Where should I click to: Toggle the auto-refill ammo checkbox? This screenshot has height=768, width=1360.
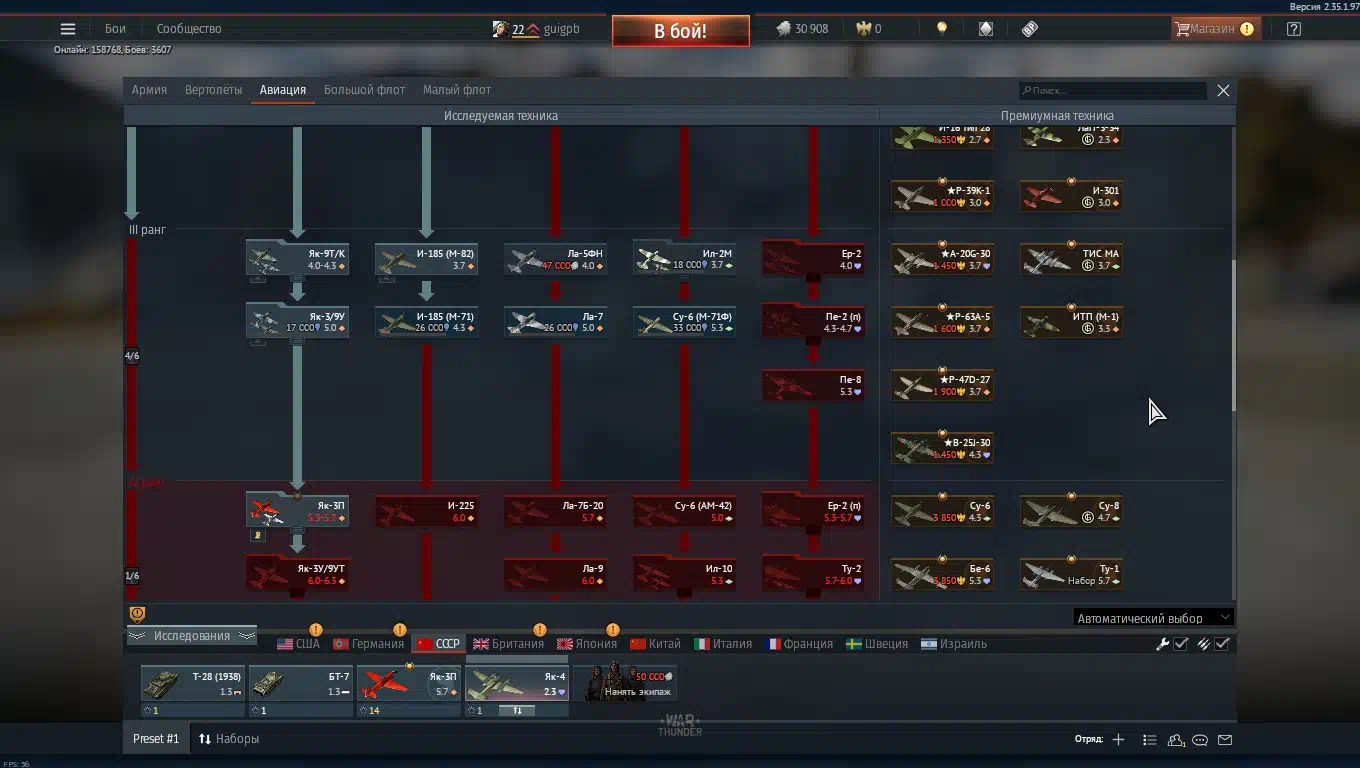point(1222,644)
